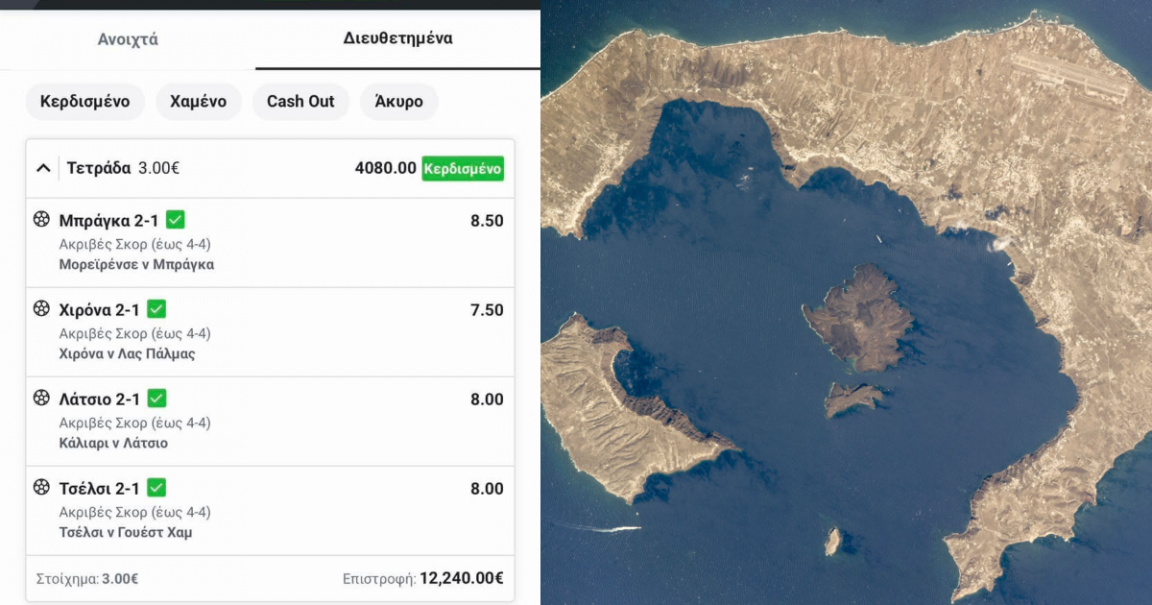Filter bets by Χαμένο

point(198,101)
